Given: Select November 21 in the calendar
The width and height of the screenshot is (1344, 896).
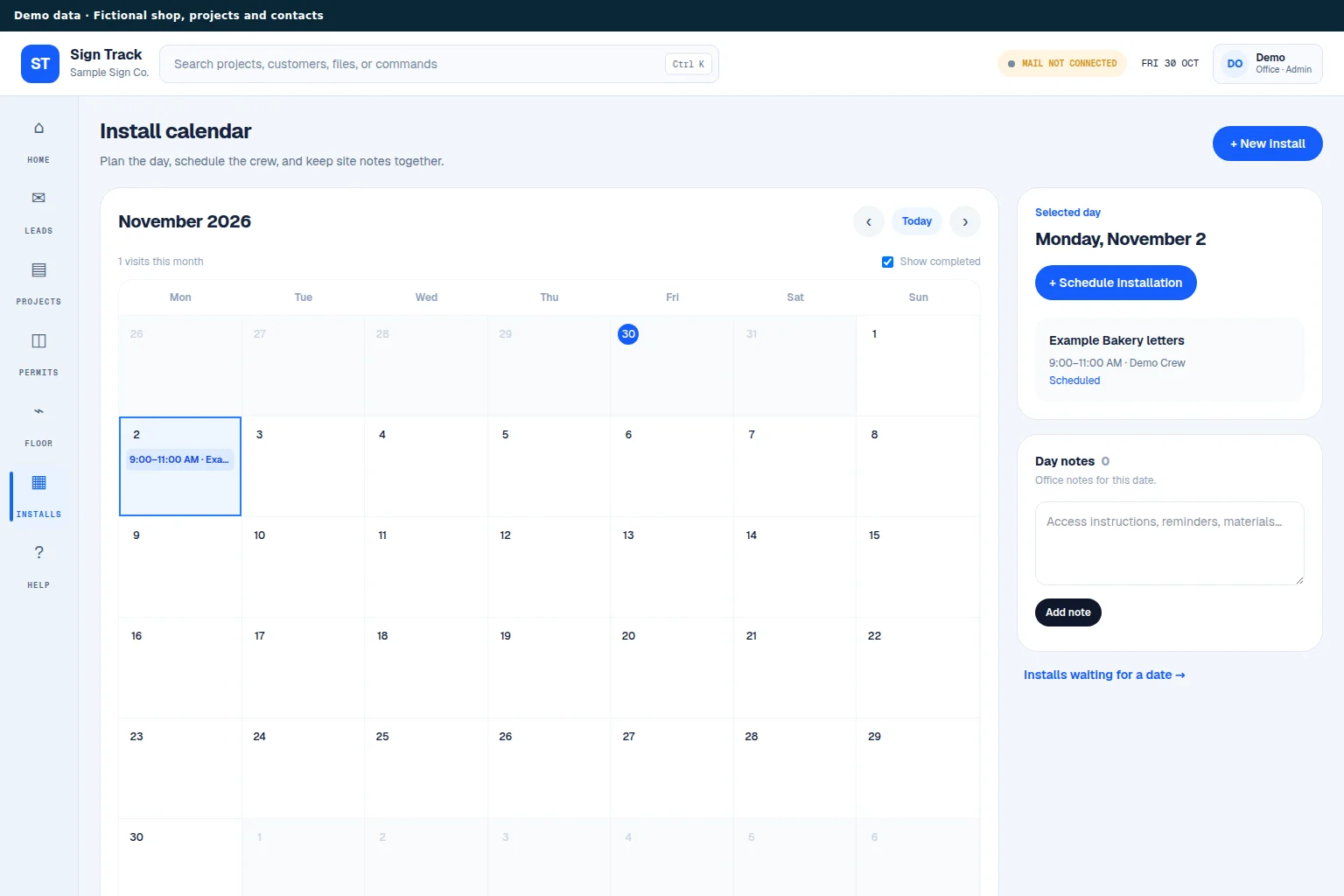Looking at the screenshot, I should point(794,668).
